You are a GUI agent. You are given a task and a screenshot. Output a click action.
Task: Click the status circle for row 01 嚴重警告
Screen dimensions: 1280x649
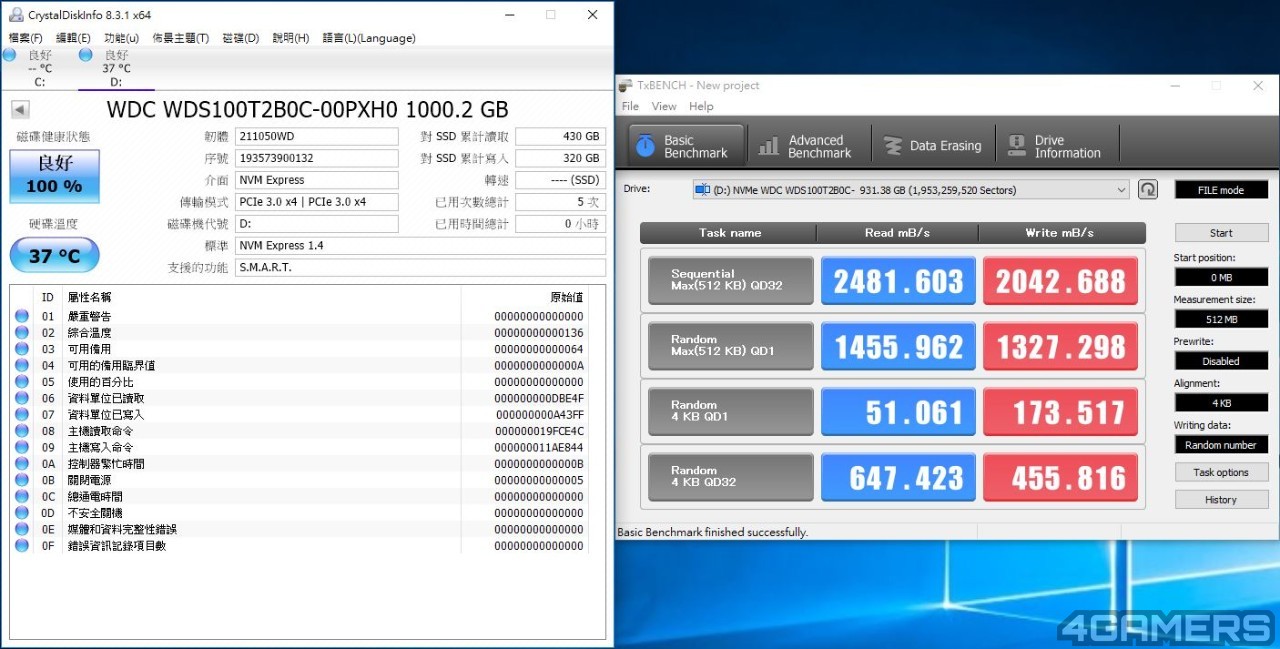(x=22, y=316)
